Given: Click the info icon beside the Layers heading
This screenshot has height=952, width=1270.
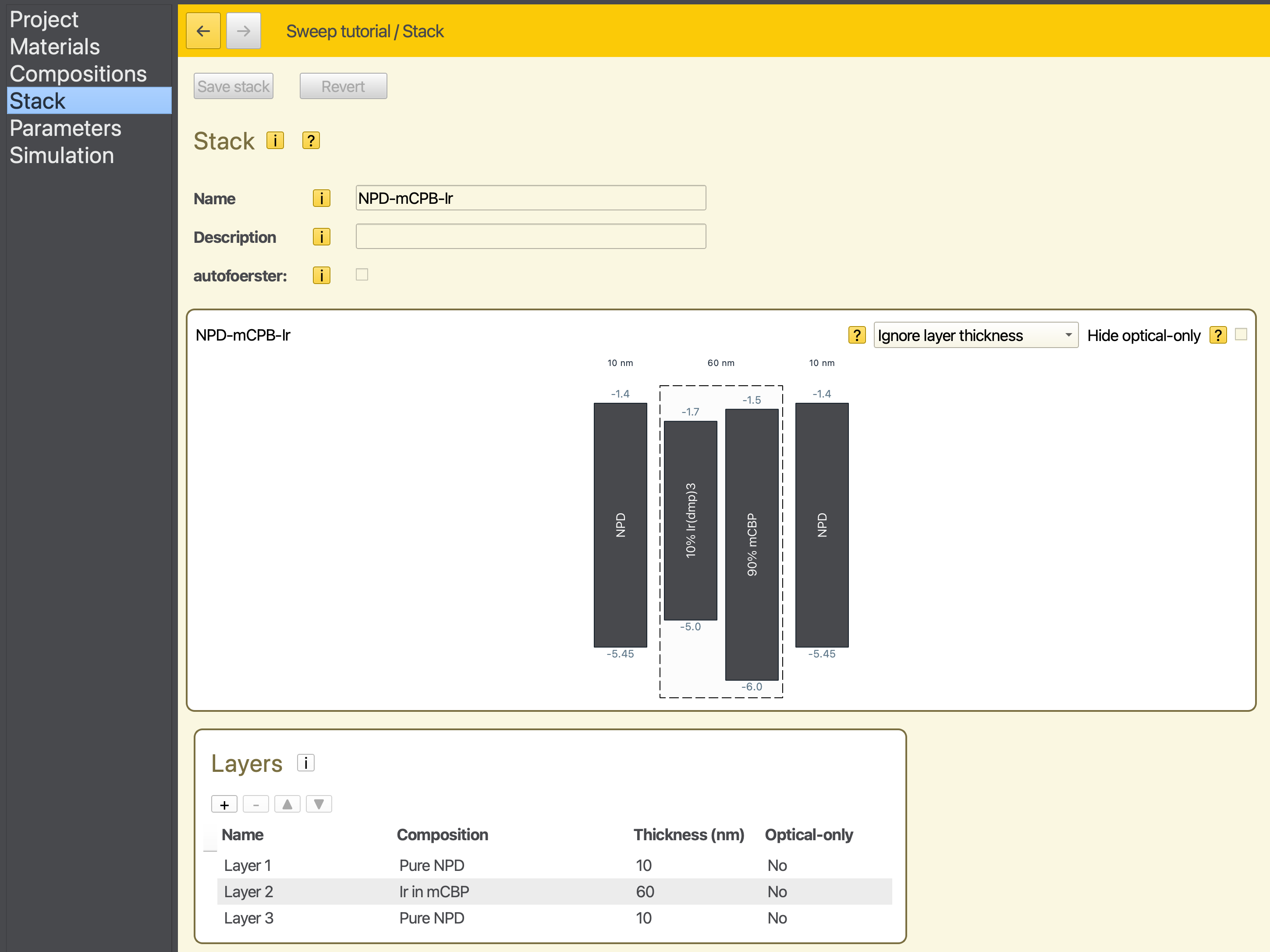Looking at the screenshot, I should coord(305,763).
